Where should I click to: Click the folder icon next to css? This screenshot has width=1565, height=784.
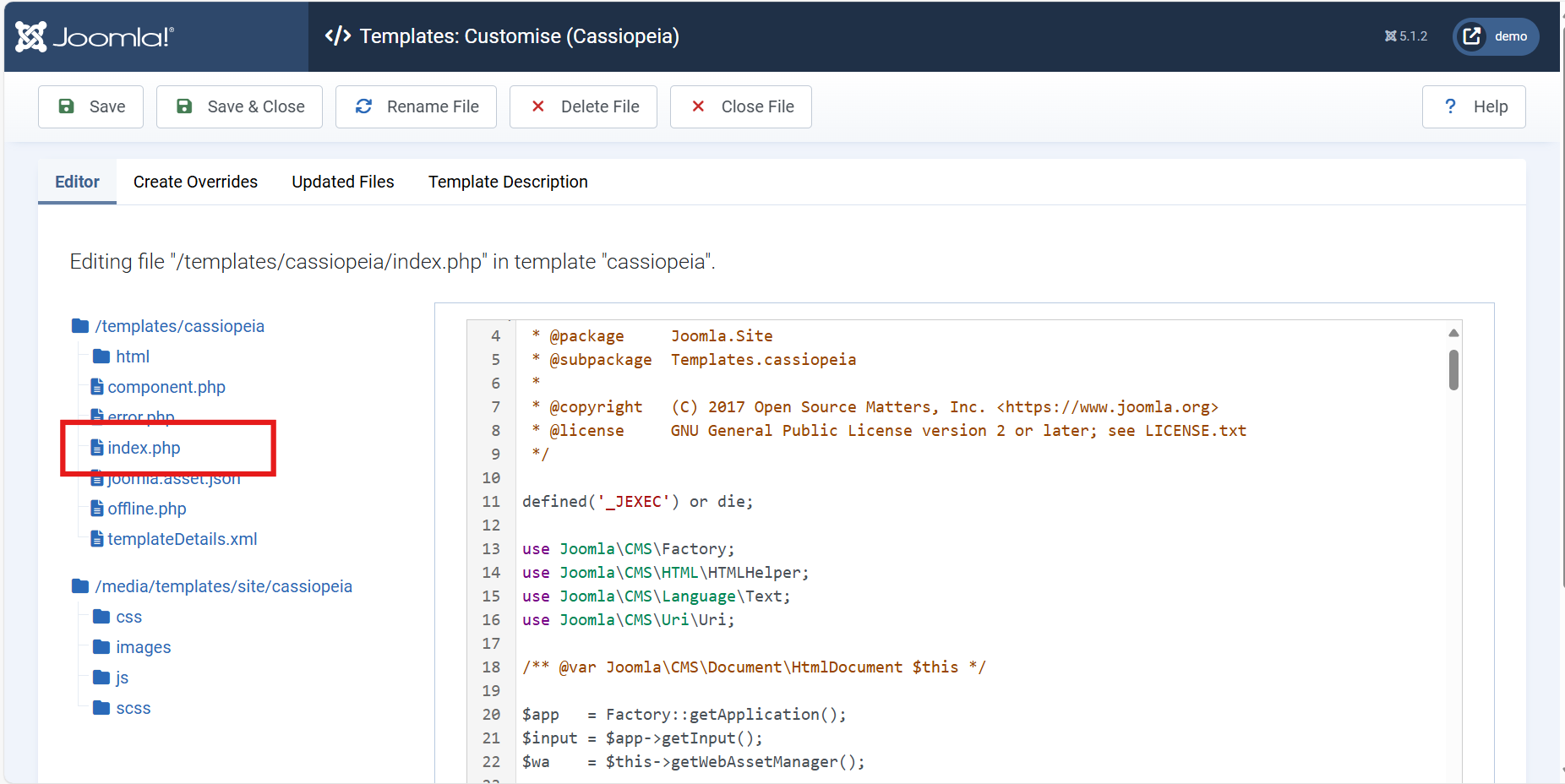[x=101, y=617]
